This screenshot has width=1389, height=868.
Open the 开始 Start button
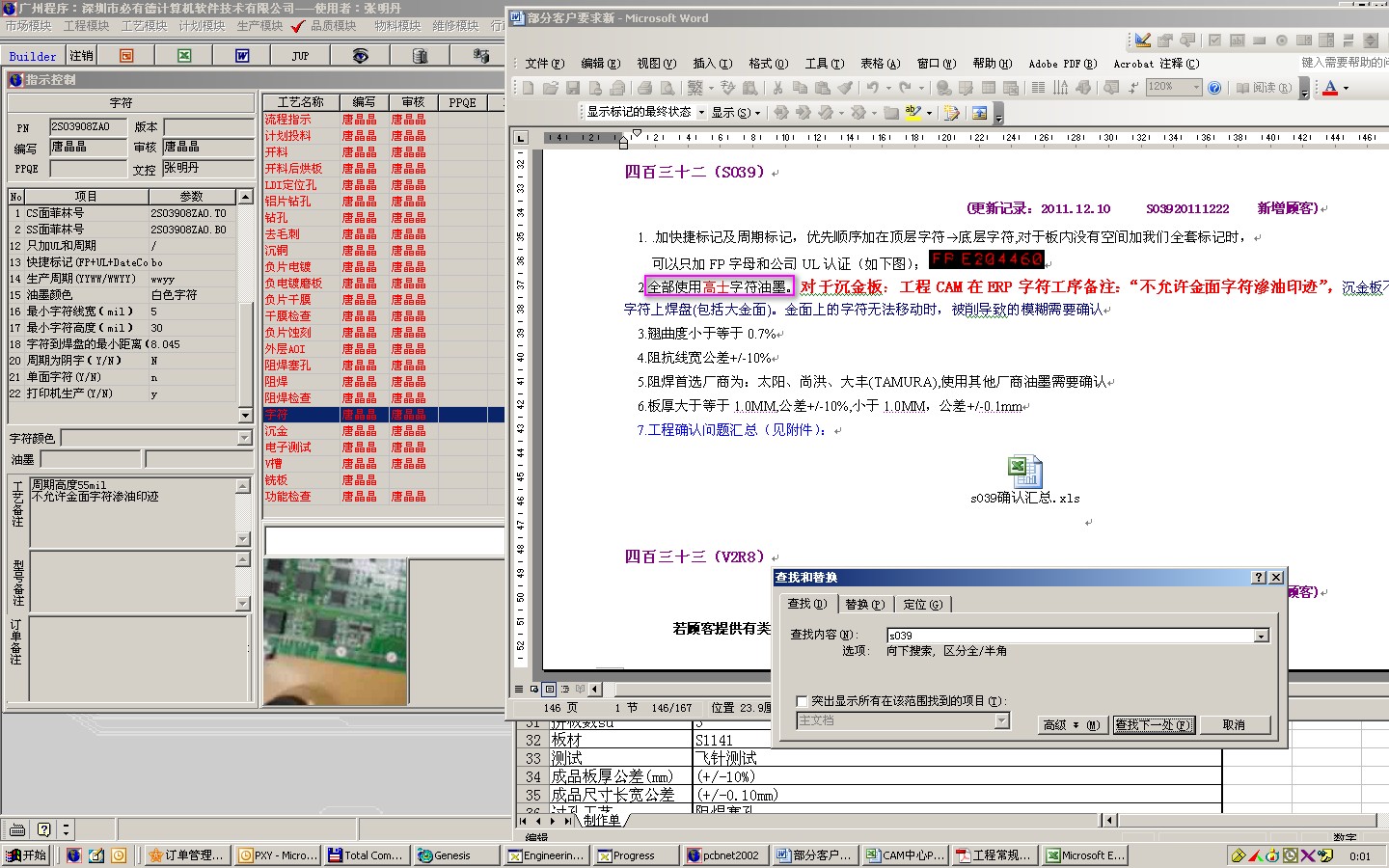(x=26, y=855)
